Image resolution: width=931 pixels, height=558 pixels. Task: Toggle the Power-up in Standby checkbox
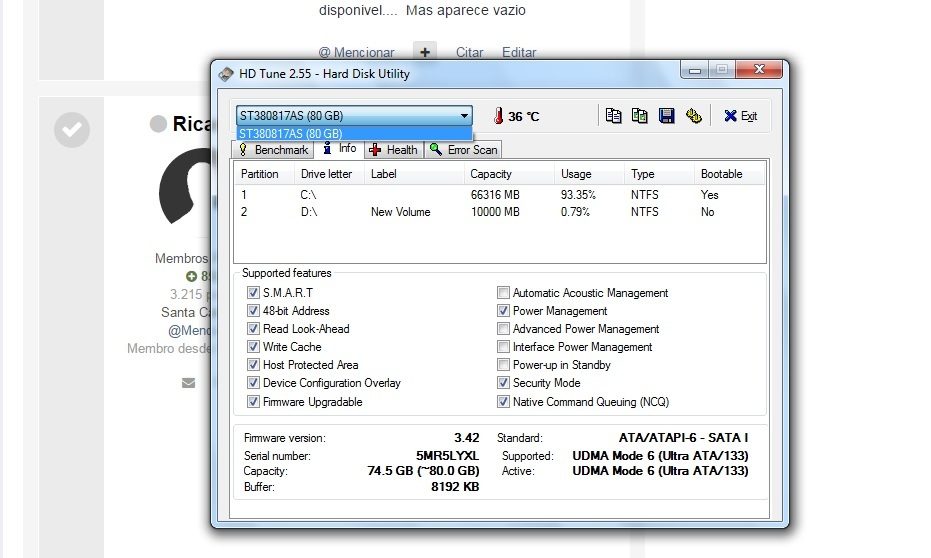coord(503,364)
